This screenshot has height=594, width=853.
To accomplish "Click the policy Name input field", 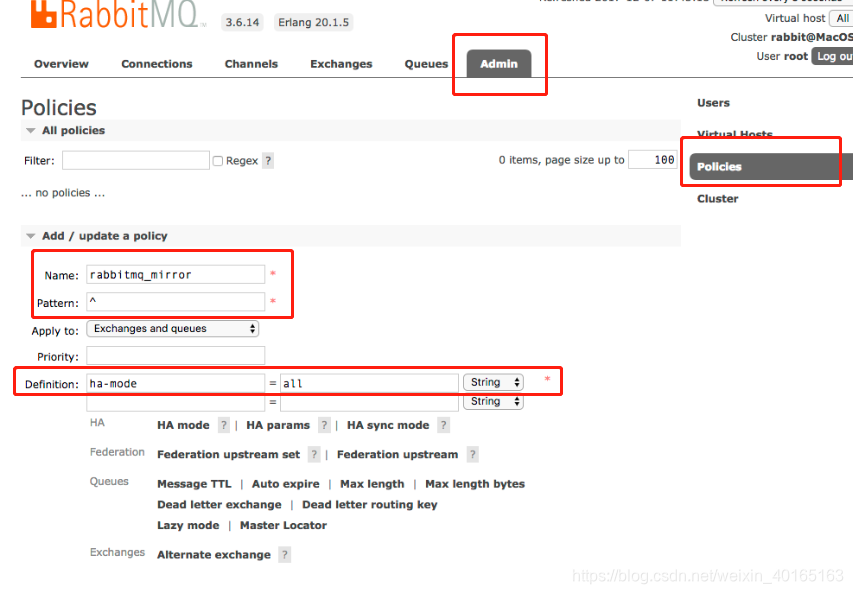I will point(175,274).
